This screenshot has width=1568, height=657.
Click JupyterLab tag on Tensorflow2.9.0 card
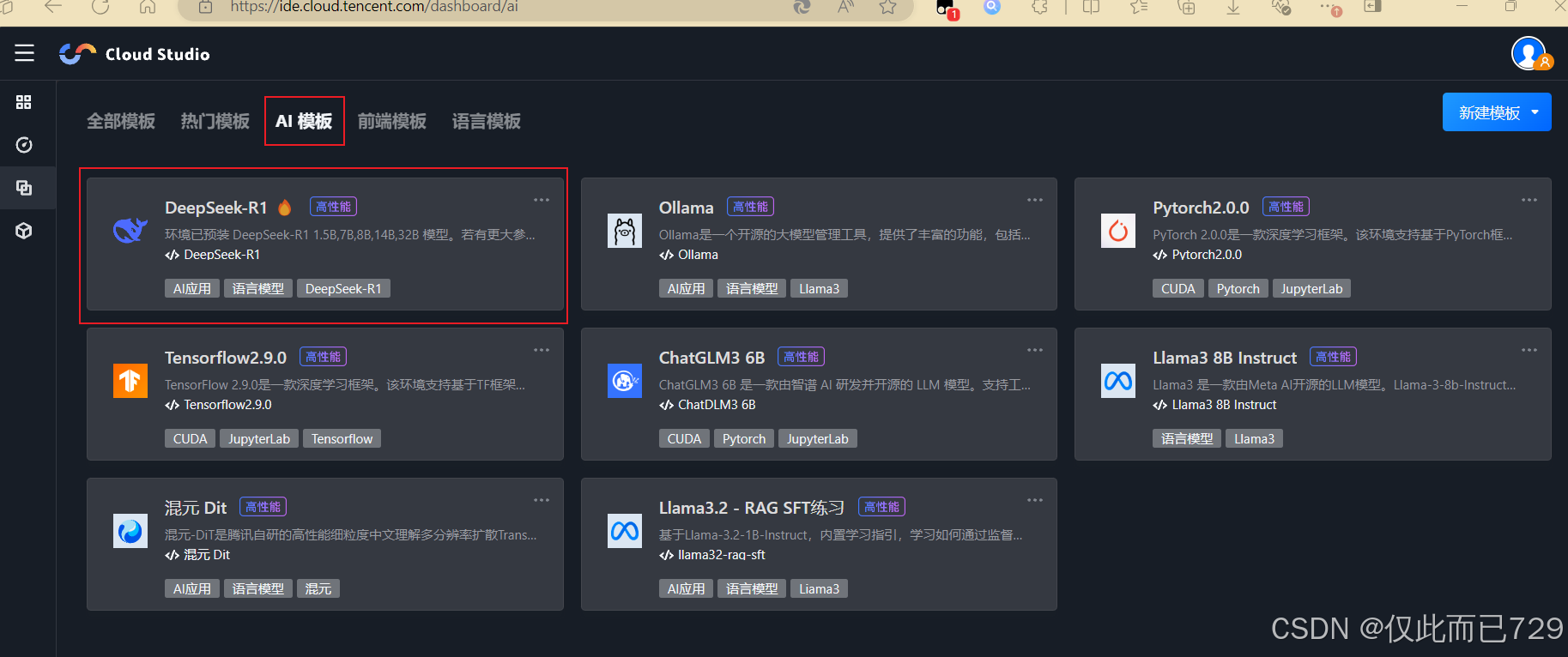click(x=259, y=438)
